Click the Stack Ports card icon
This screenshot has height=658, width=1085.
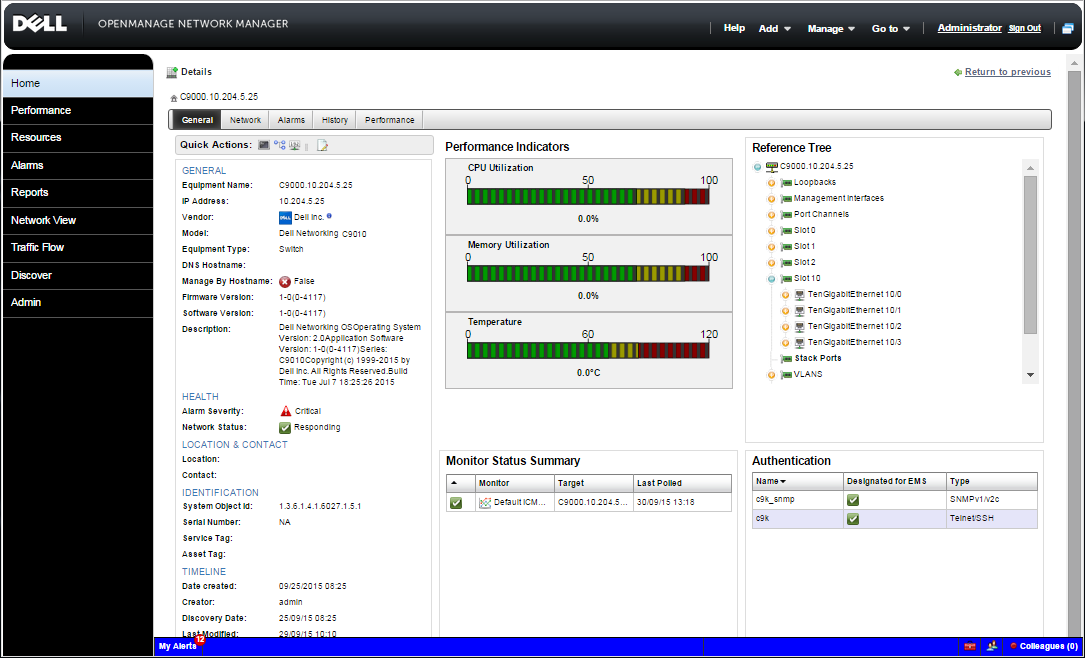786,358
